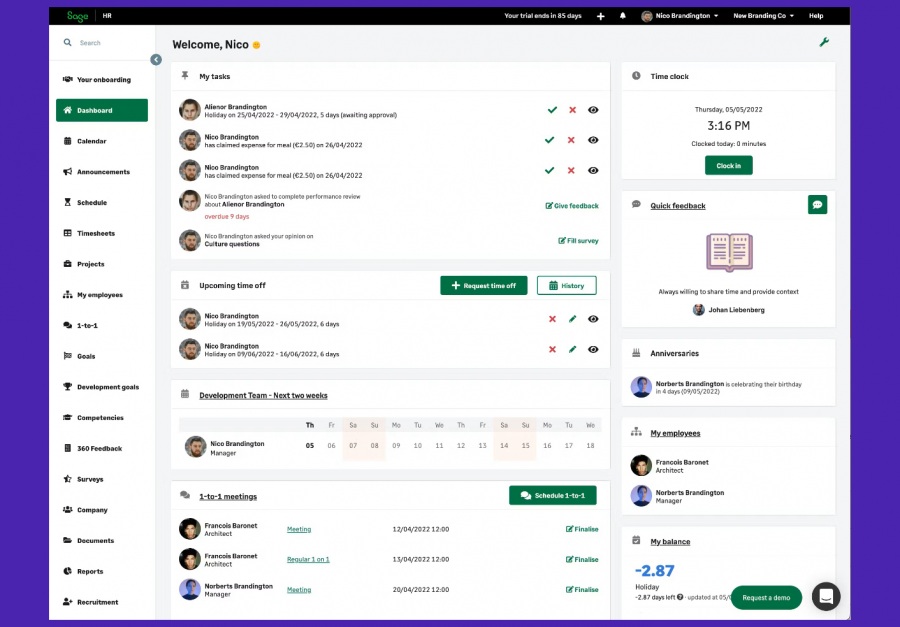Open the New Branding Co company dropdown
This screenshot has width=900, height=627.
click(763, 16)
